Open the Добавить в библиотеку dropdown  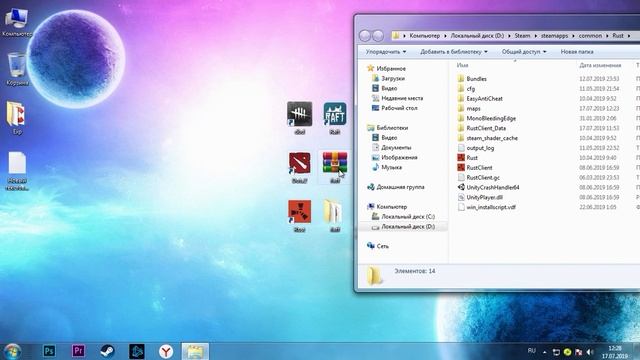pos(454,52)
